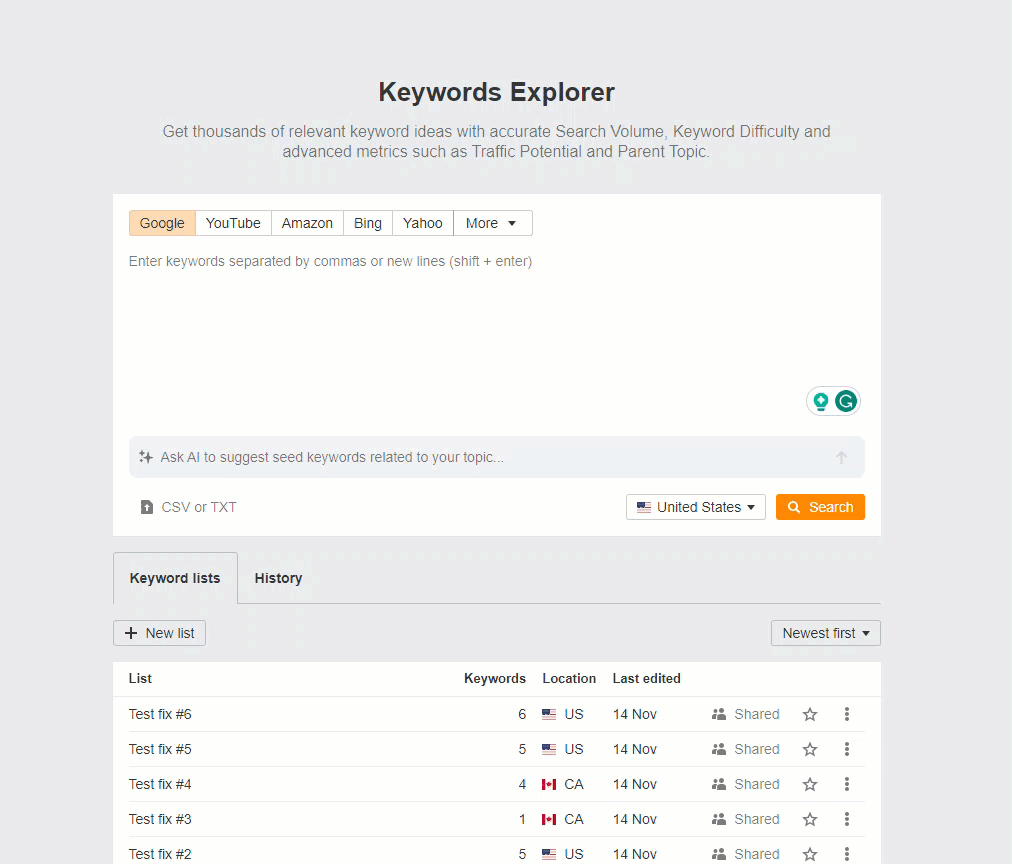Click the Grammarly G logo in the keyword box
The image size is (1012, 864).
pyautogui.click(x=846, y=400)
